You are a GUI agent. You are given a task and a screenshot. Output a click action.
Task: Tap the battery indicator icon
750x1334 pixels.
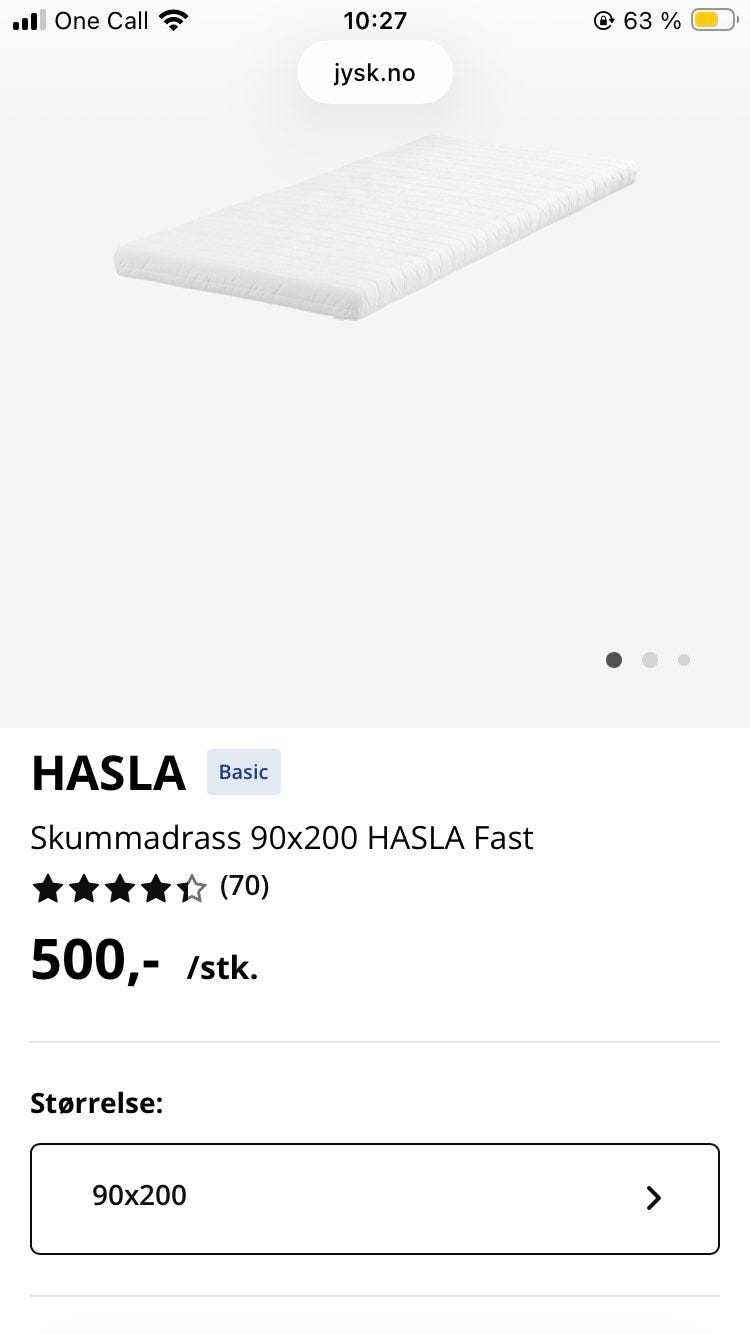click(713, 21)
